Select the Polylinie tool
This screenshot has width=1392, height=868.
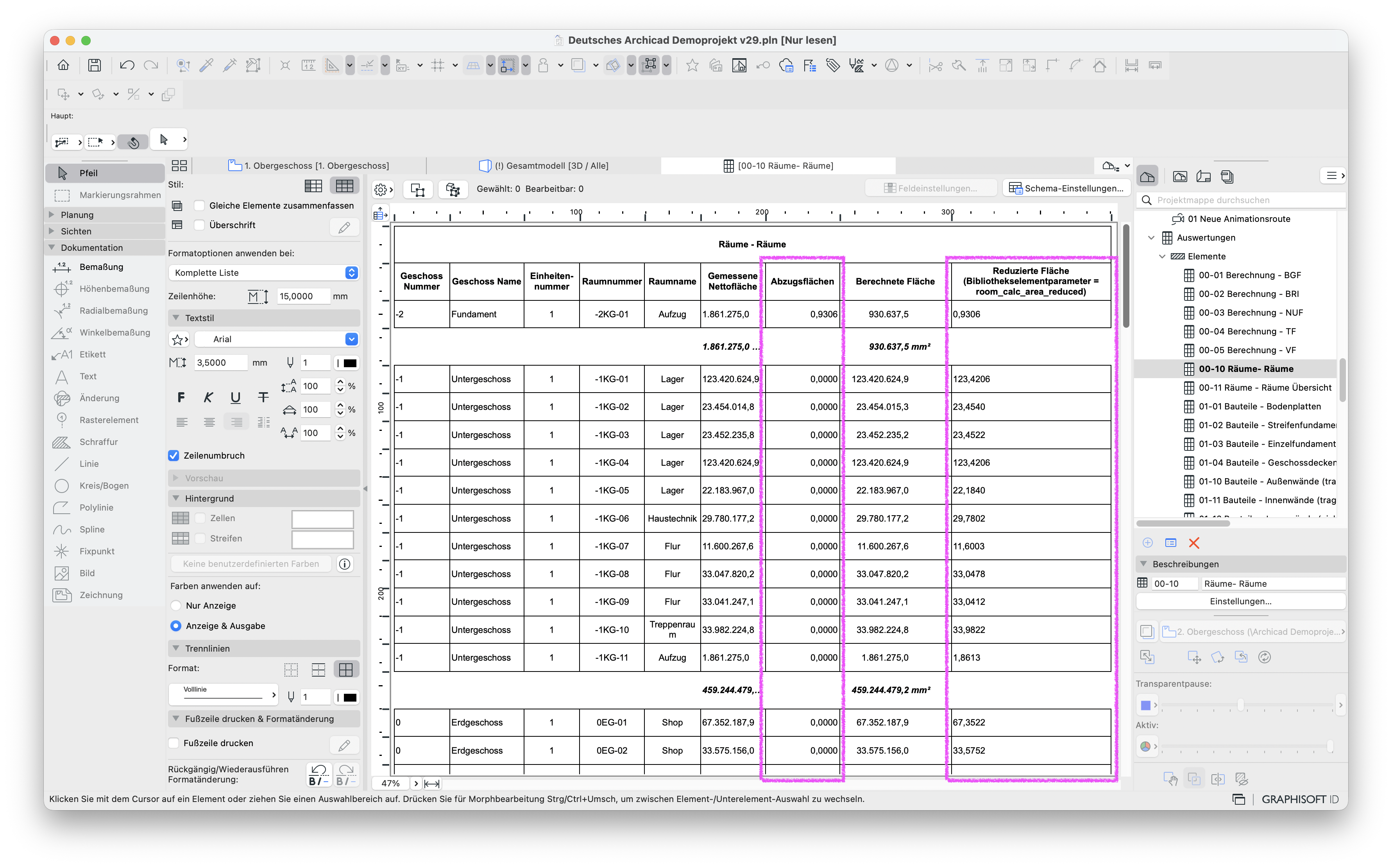[97, 507]
